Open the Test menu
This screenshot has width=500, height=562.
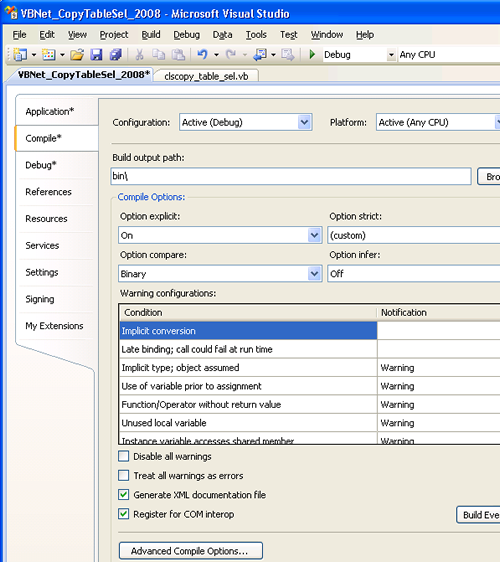289,34
